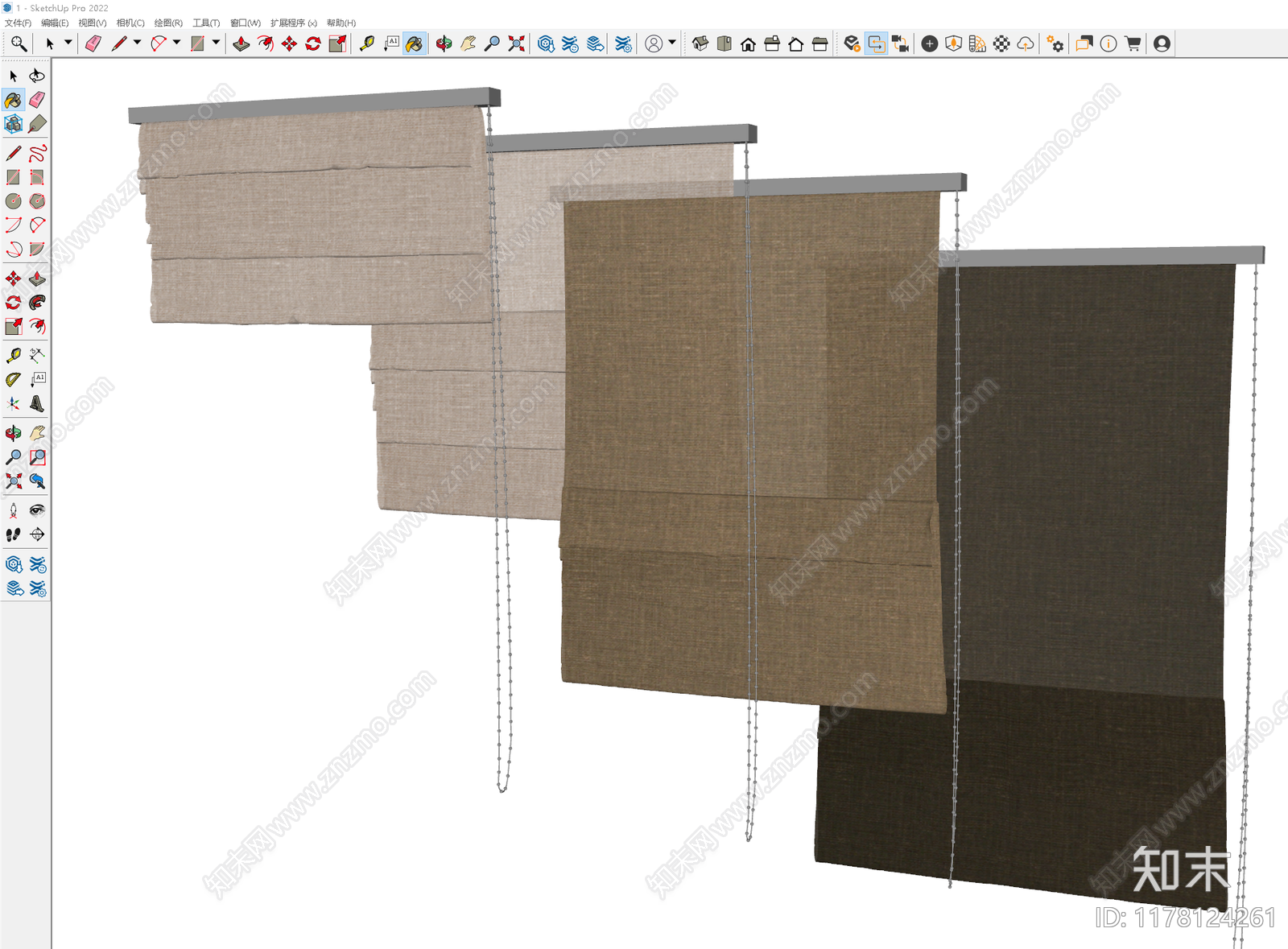Select Follow Me tool in left toolbar
This screenshot has width=1288, height=949.
pyautogui.click(x=37, y=303)
